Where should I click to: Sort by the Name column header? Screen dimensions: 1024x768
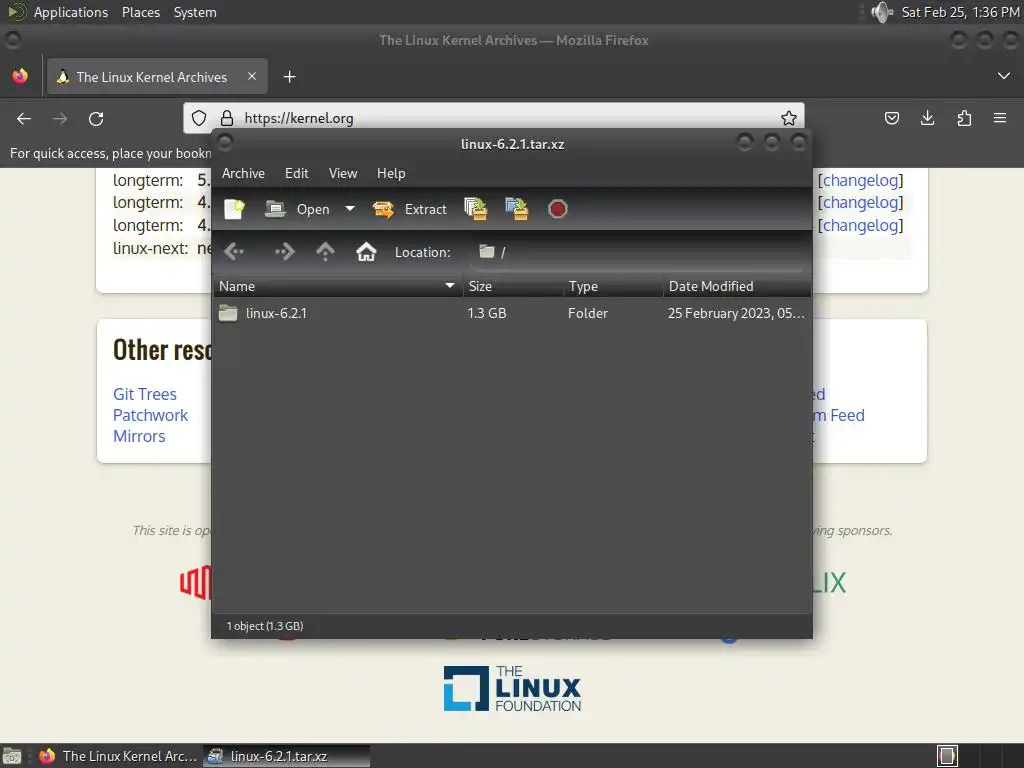pos(338,286)
